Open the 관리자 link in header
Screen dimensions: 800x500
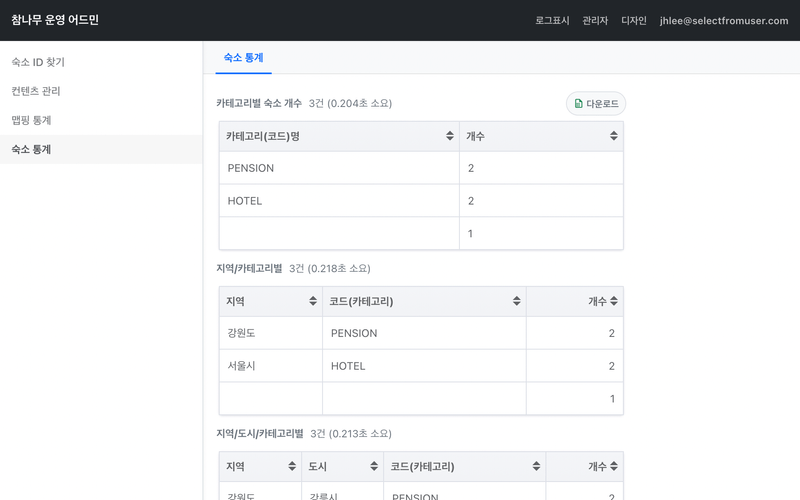(595, 20)
